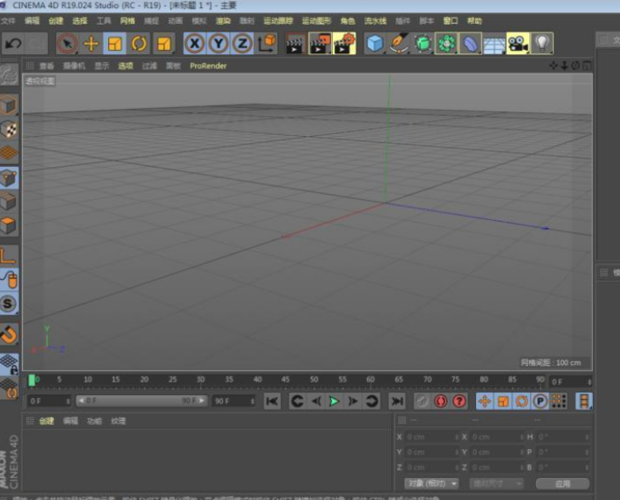This screenshot has width=620, height=500.
Task: Click stepper arrows on start frame 0 F
Action: pos(68,401)
